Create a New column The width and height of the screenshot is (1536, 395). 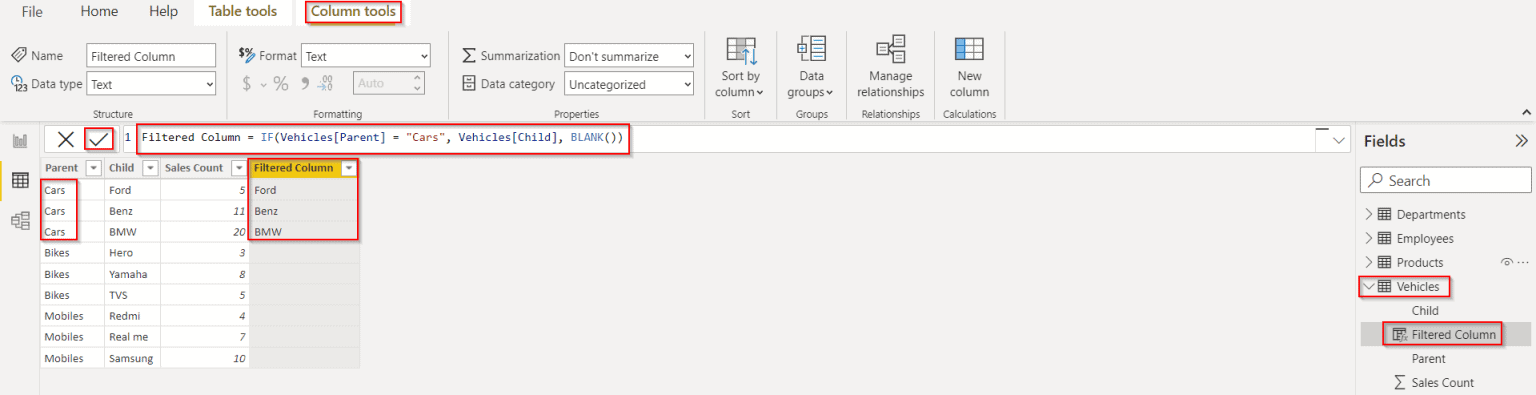tap(969, 67)
